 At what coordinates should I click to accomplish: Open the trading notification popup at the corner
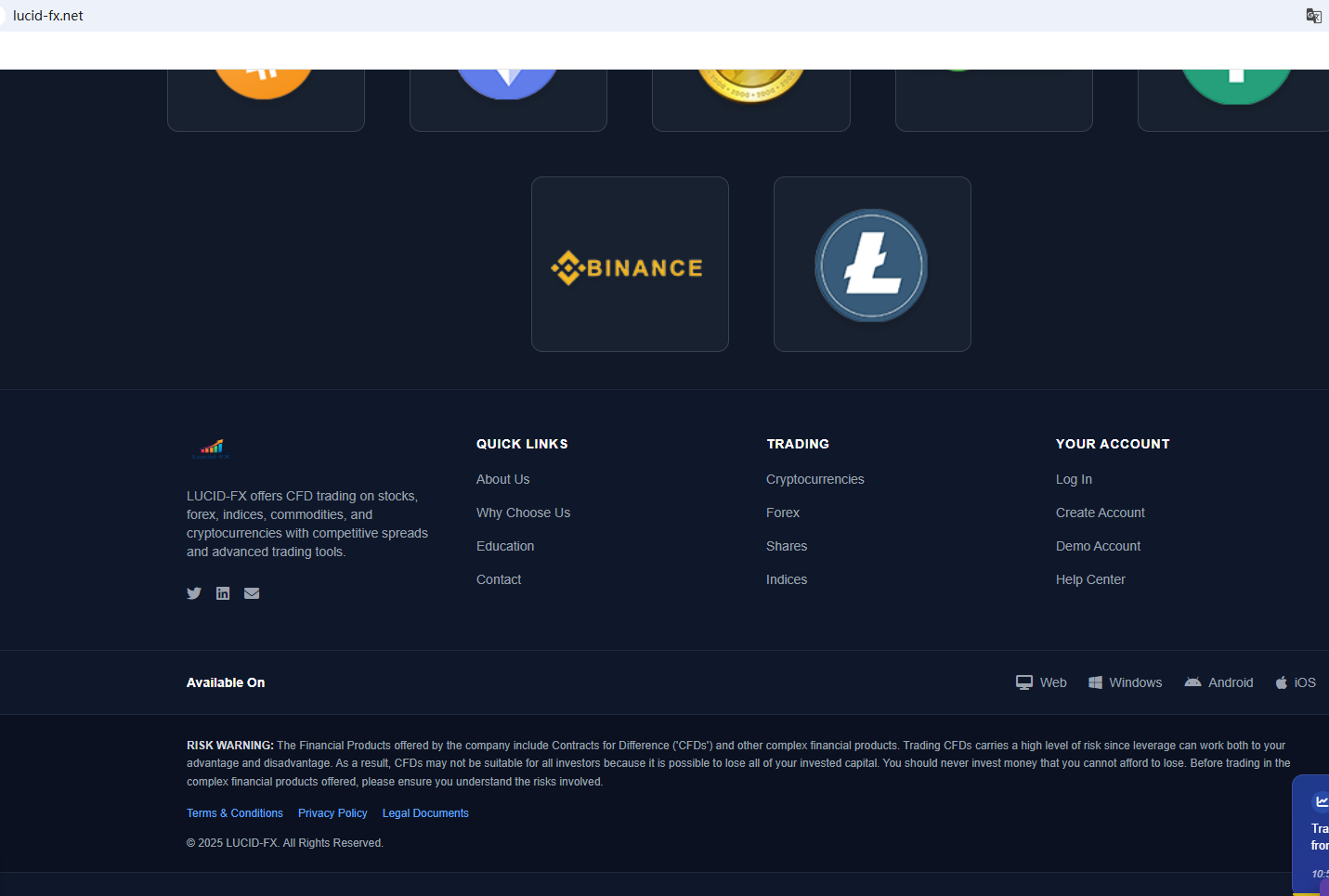pyautogui.click(x=1310, y=834)
